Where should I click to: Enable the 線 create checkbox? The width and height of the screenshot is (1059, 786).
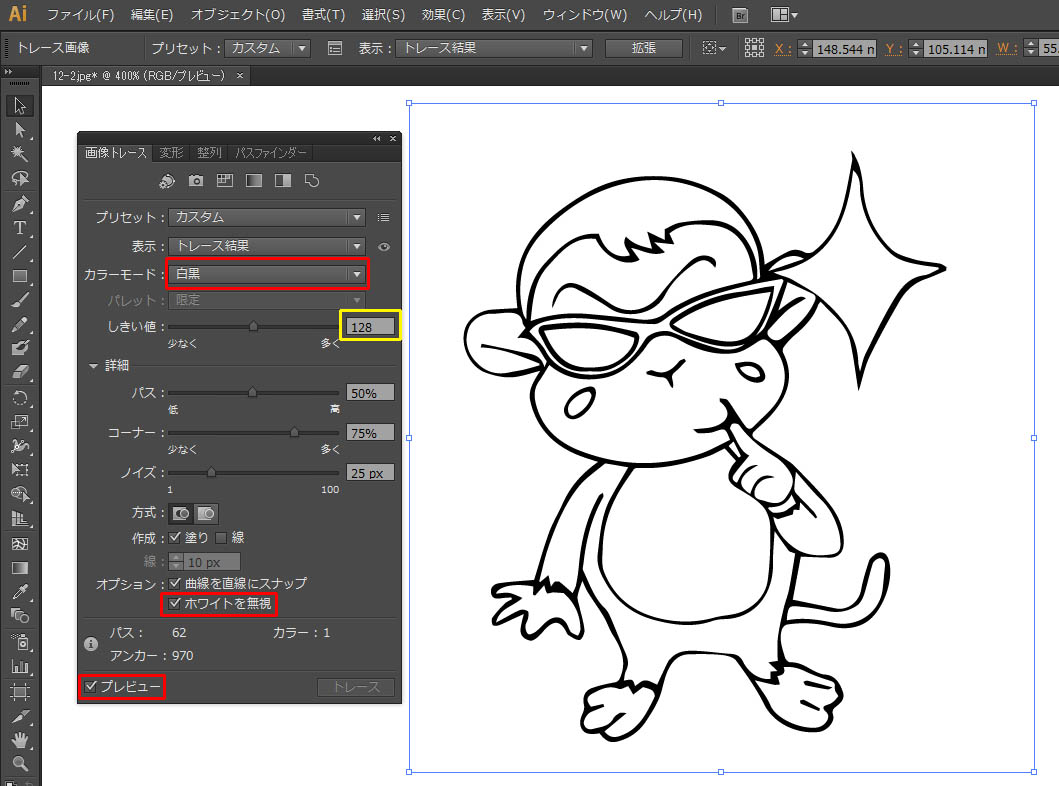click(221, 538)
